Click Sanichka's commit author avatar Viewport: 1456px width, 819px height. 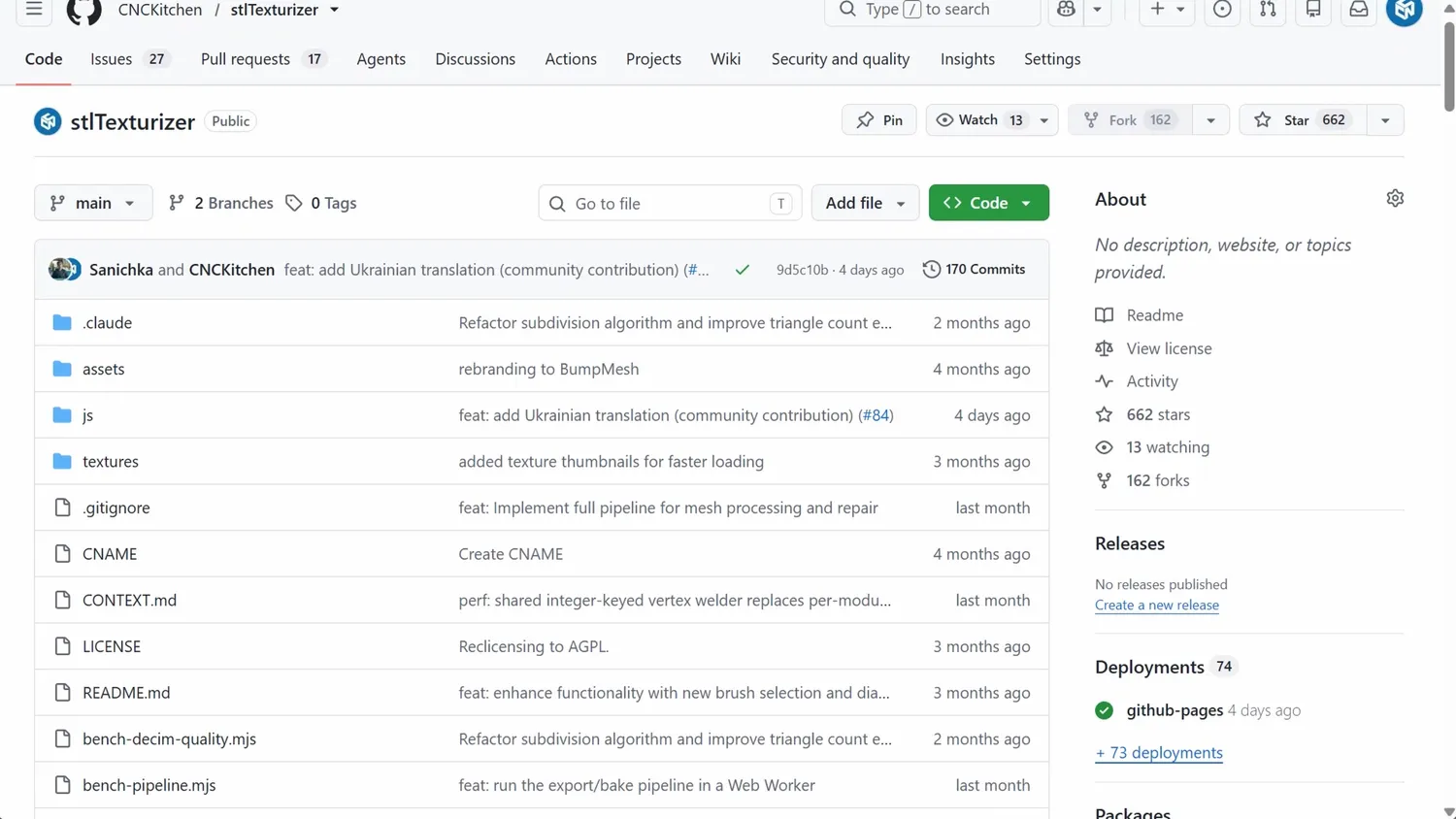pyautogui.click(x=60, y=269)
